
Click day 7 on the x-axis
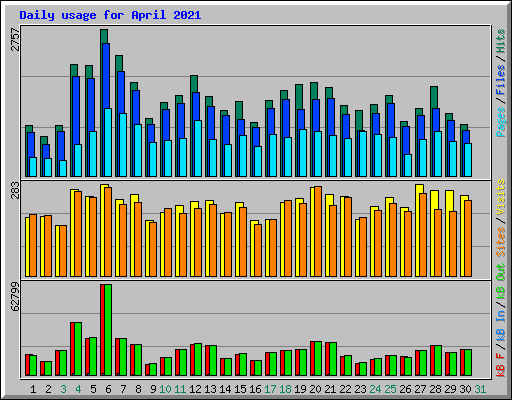coord(123,389)
